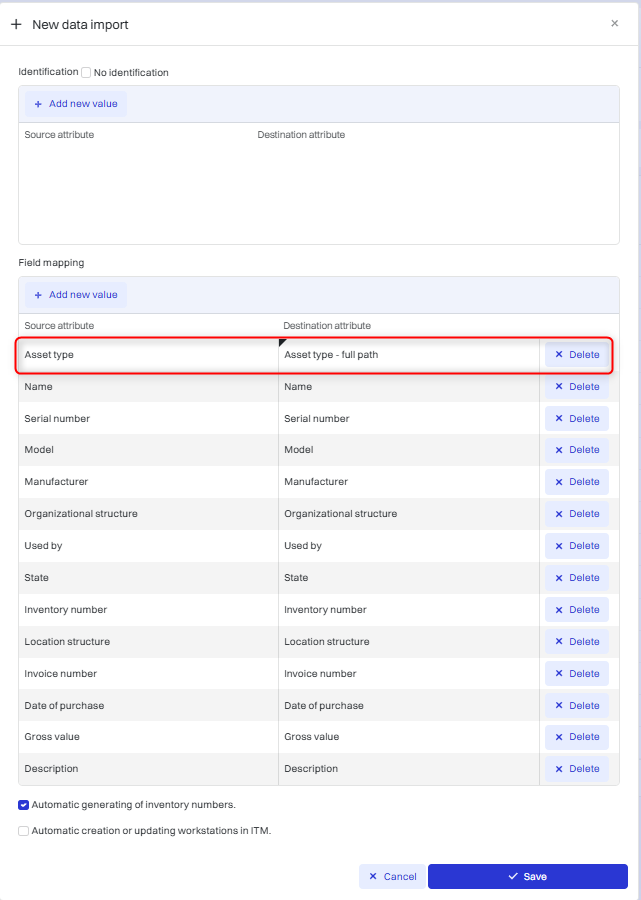
Task: Delete the Manufacturer mapping row
Action: [x=577, y=482]
